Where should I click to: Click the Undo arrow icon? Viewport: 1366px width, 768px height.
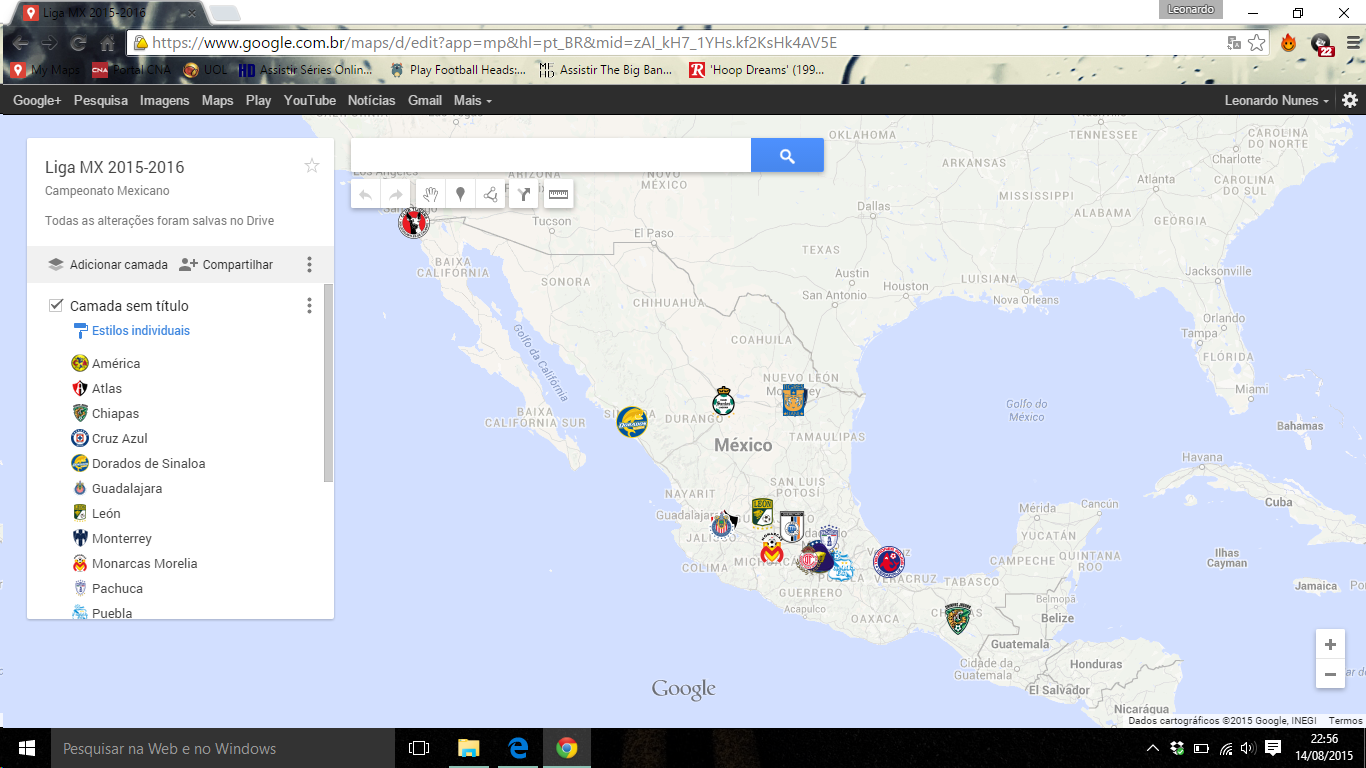click(x=364, y=193)
